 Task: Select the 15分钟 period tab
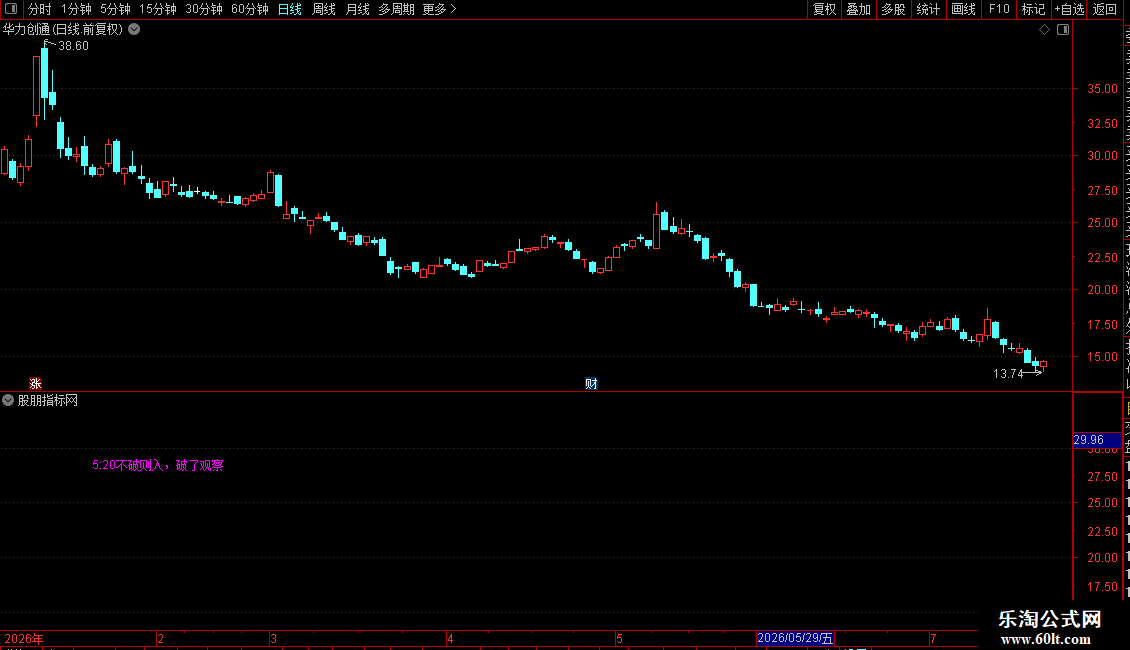[x=158, y=9]
